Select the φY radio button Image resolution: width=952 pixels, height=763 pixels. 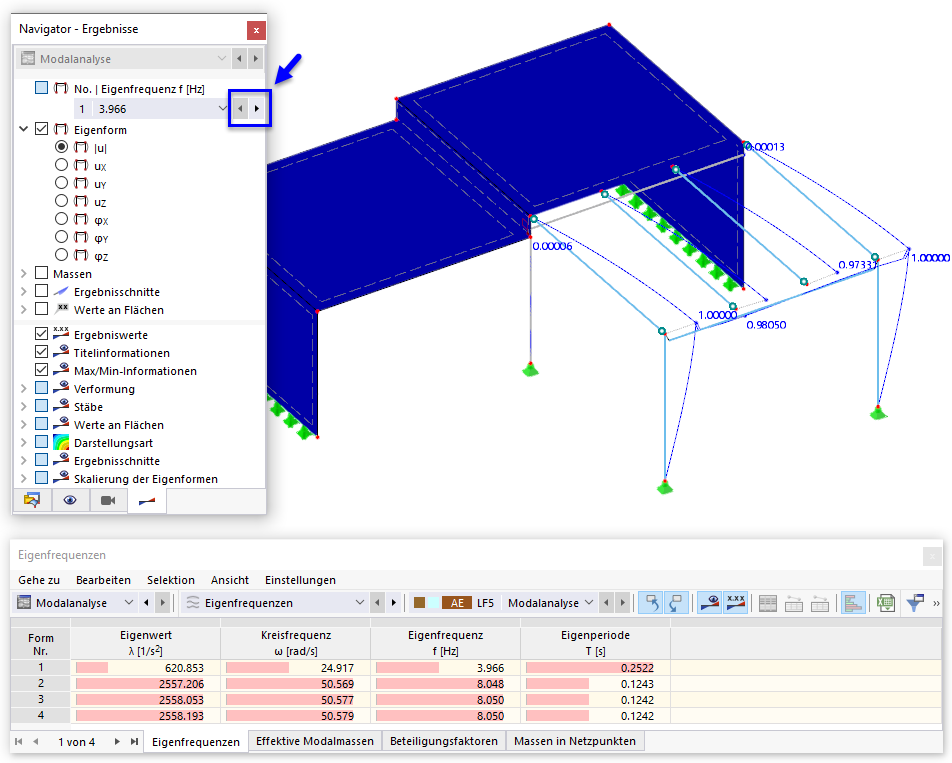(x=61, y=237)
